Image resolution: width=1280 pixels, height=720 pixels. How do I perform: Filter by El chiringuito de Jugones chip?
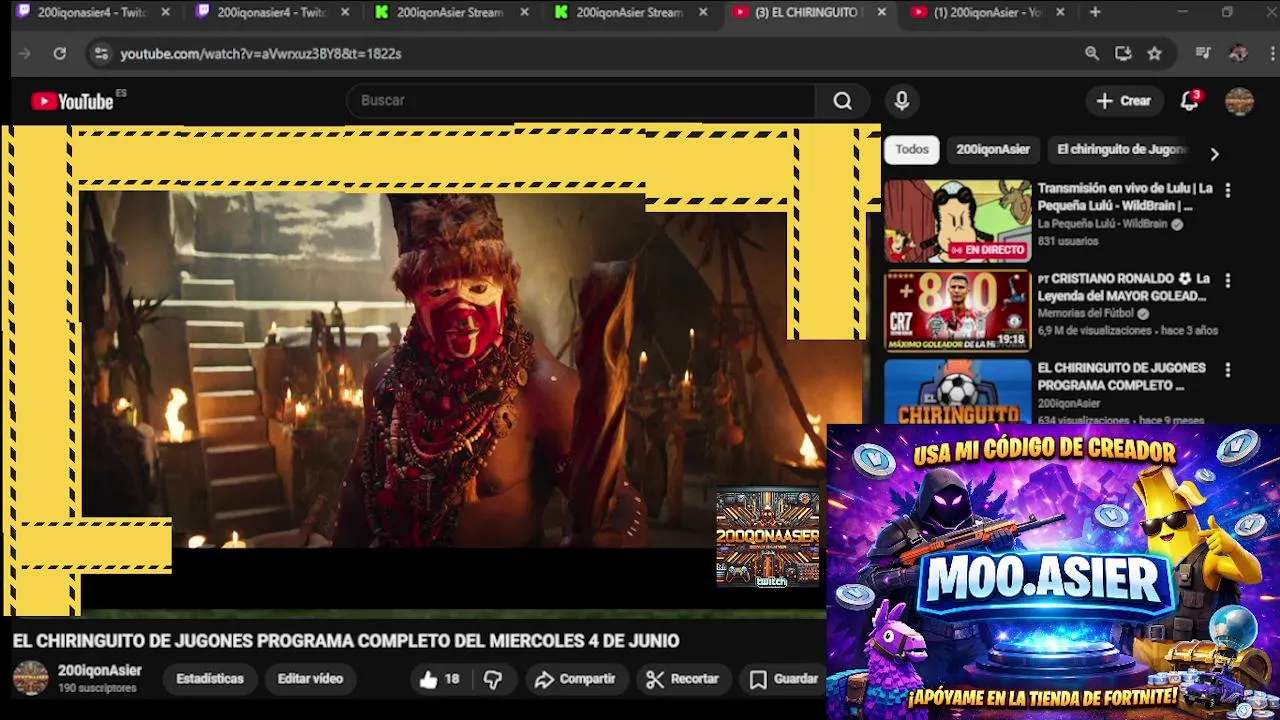click(x=1122, y=150)
